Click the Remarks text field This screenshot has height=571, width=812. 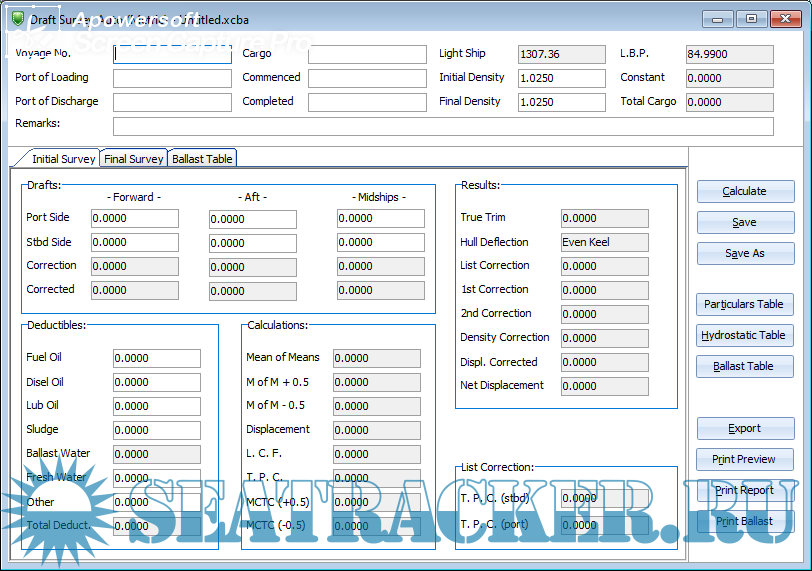click(442, 126)
